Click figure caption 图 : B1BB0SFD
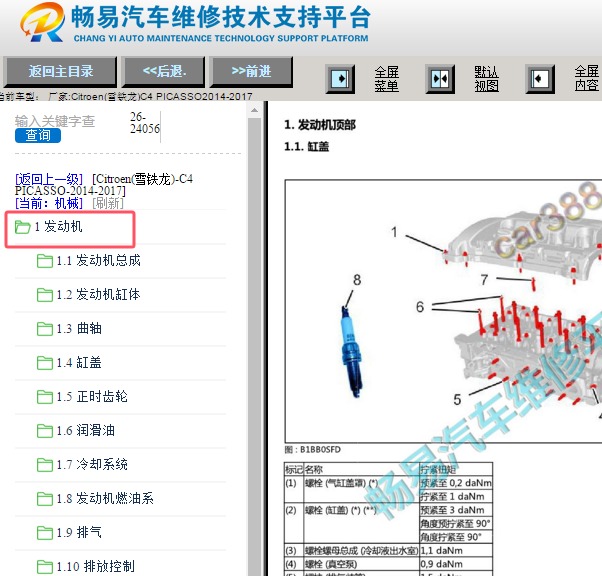602x576 pixels. click(x=313, y=450)
